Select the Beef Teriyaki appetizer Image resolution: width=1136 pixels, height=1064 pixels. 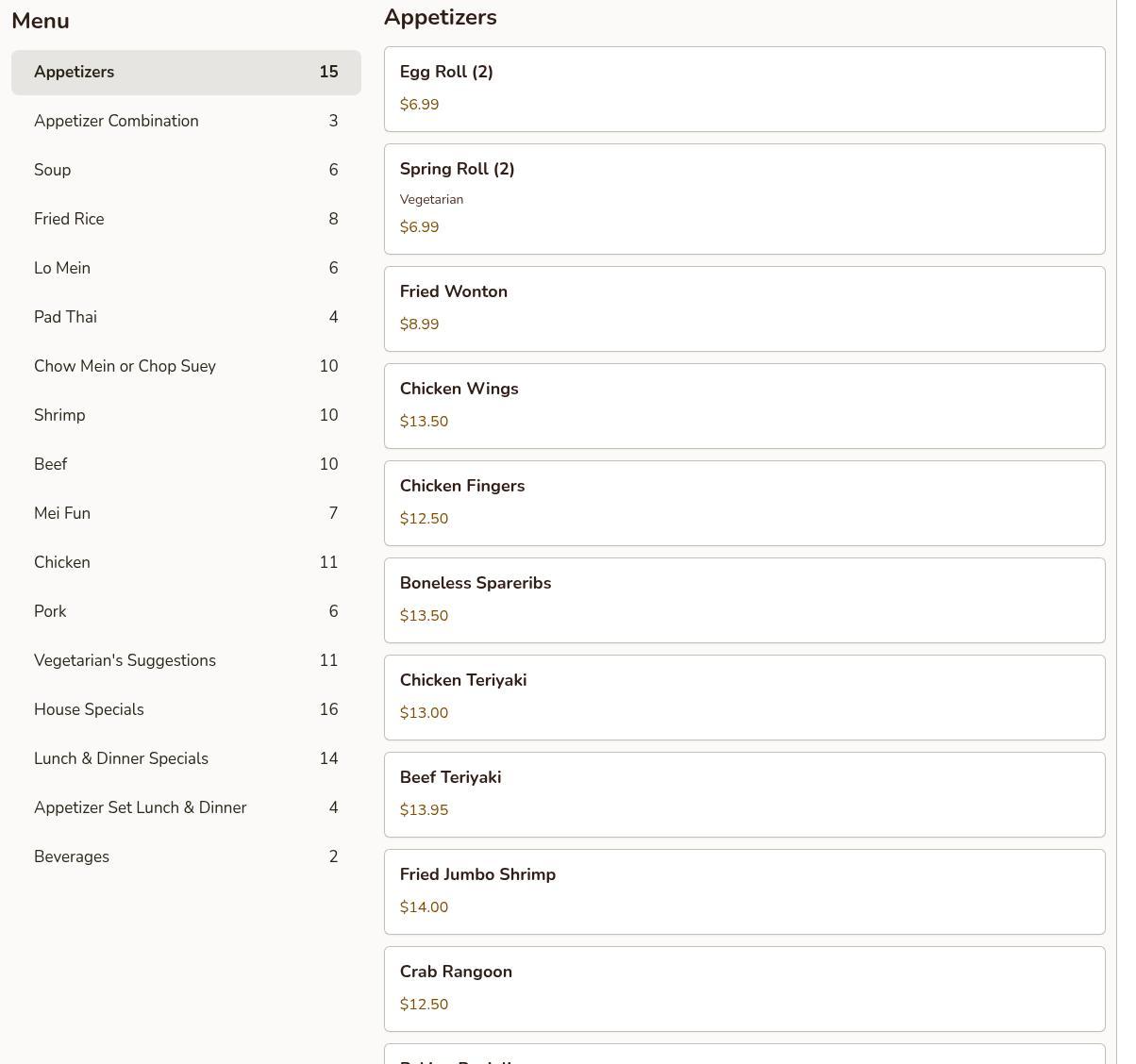tap(743, 794)
